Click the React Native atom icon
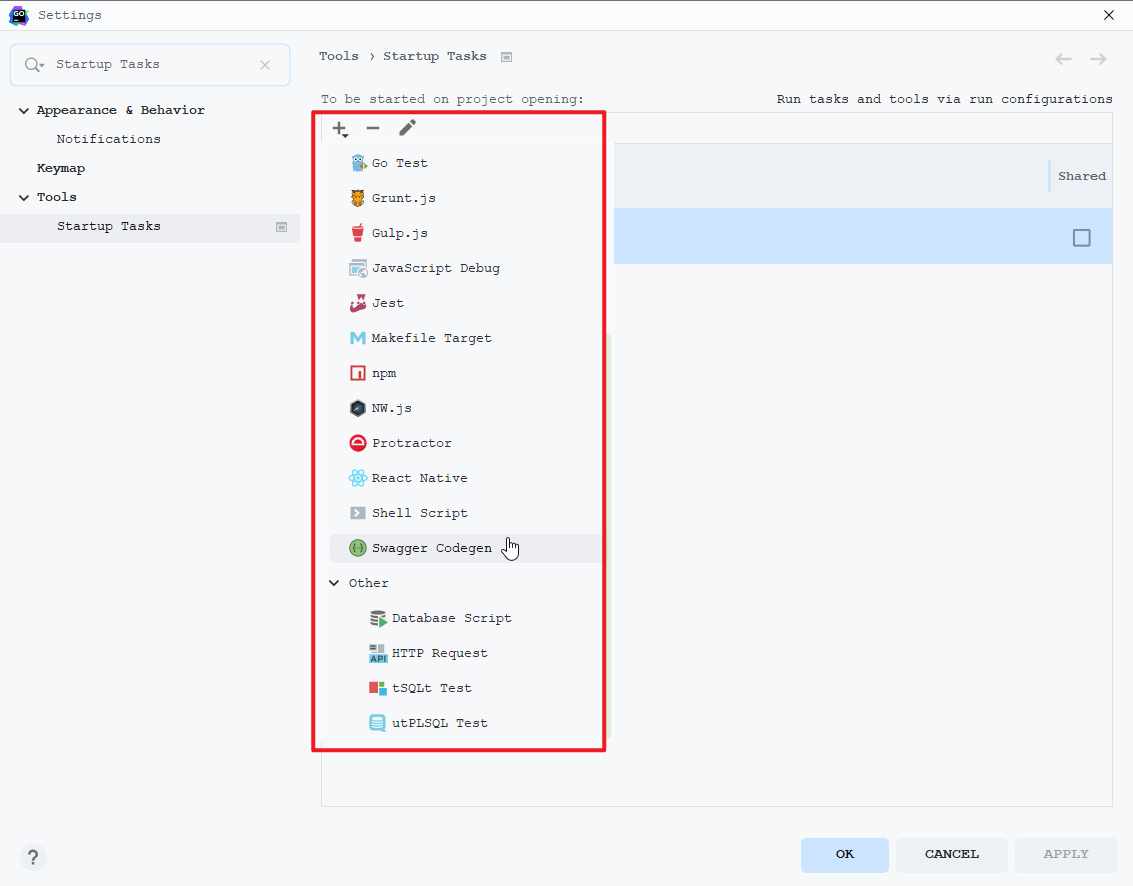This screenshot has height=886, width=1133. click(358, 478)
